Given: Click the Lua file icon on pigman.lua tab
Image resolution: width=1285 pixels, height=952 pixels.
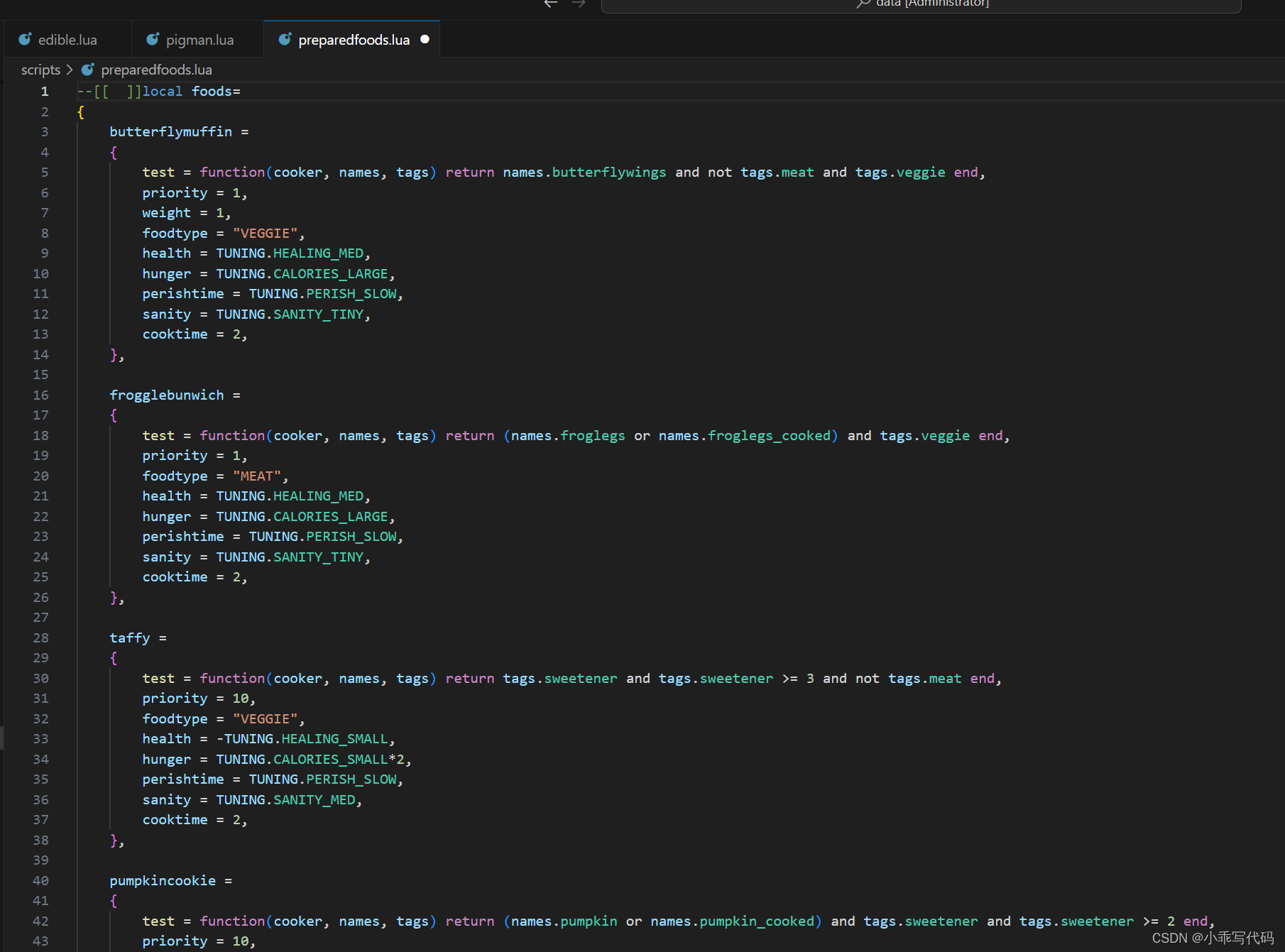Looking at the screenshot, I should coord(153,40).
